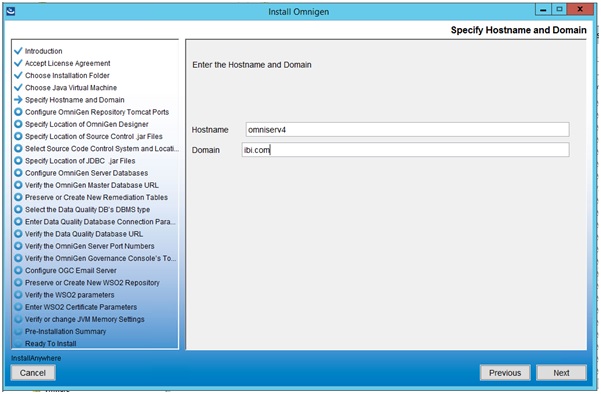
Task: Click the Specify Location of Source Control .jar Files text
Action: (94, 136)
